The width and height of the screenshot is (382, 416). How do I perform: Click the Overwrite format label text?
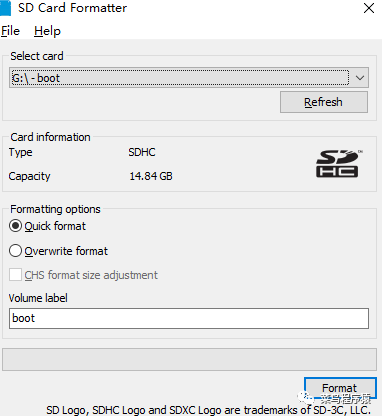(66, 251)
